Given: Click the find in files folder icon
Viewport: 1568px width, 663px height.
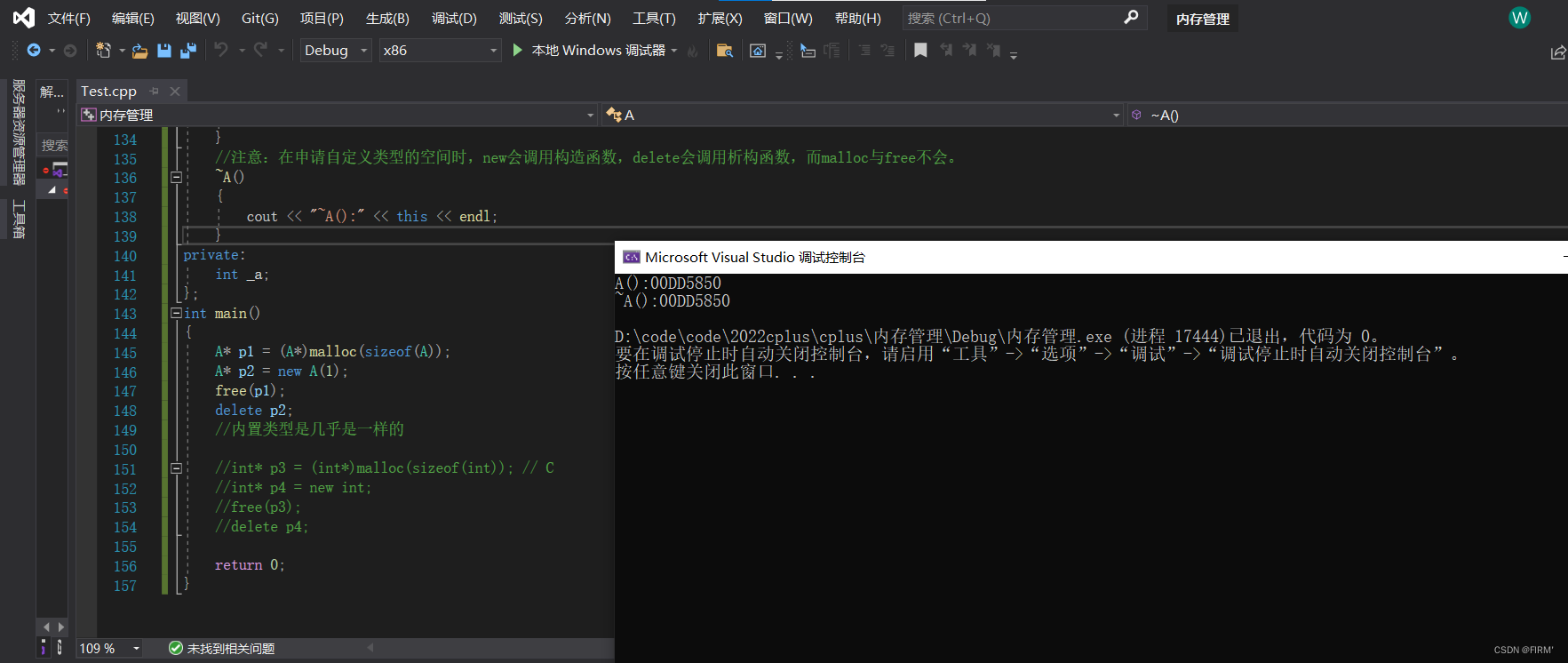Looking at the screenshot, I should [725, 51].
